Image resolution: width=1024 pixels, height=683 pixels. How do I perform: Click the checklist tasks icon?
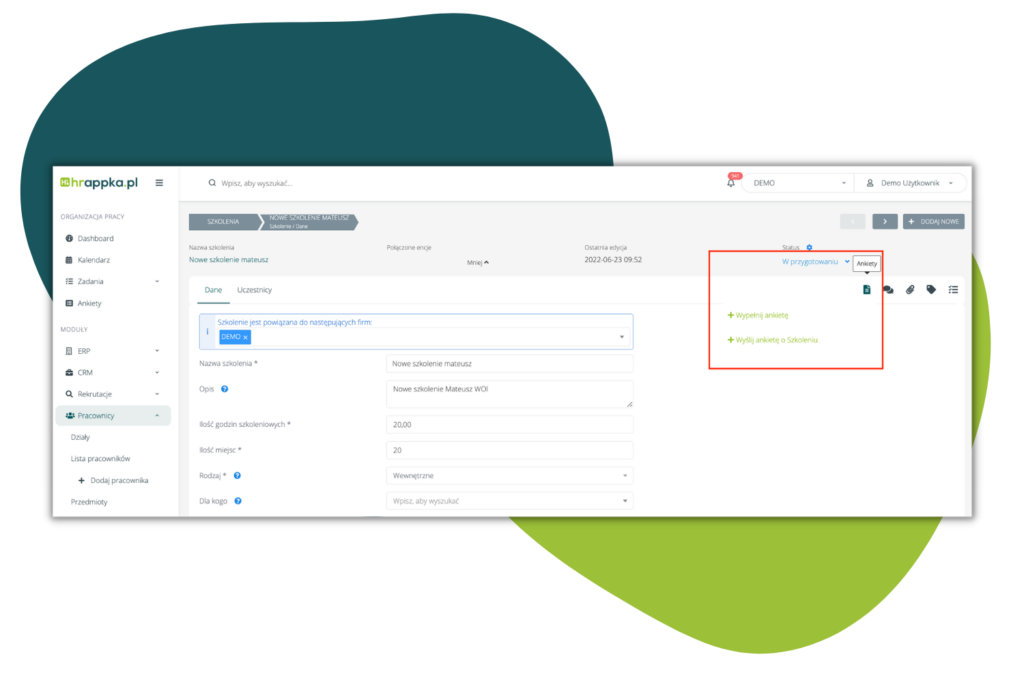tap(953, 290)
